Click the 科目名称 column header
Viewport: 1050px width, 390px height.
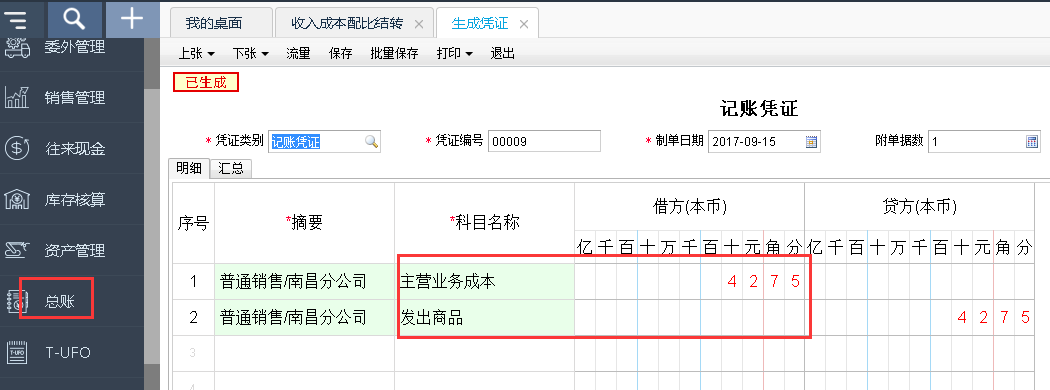click(x=485, y=223)
